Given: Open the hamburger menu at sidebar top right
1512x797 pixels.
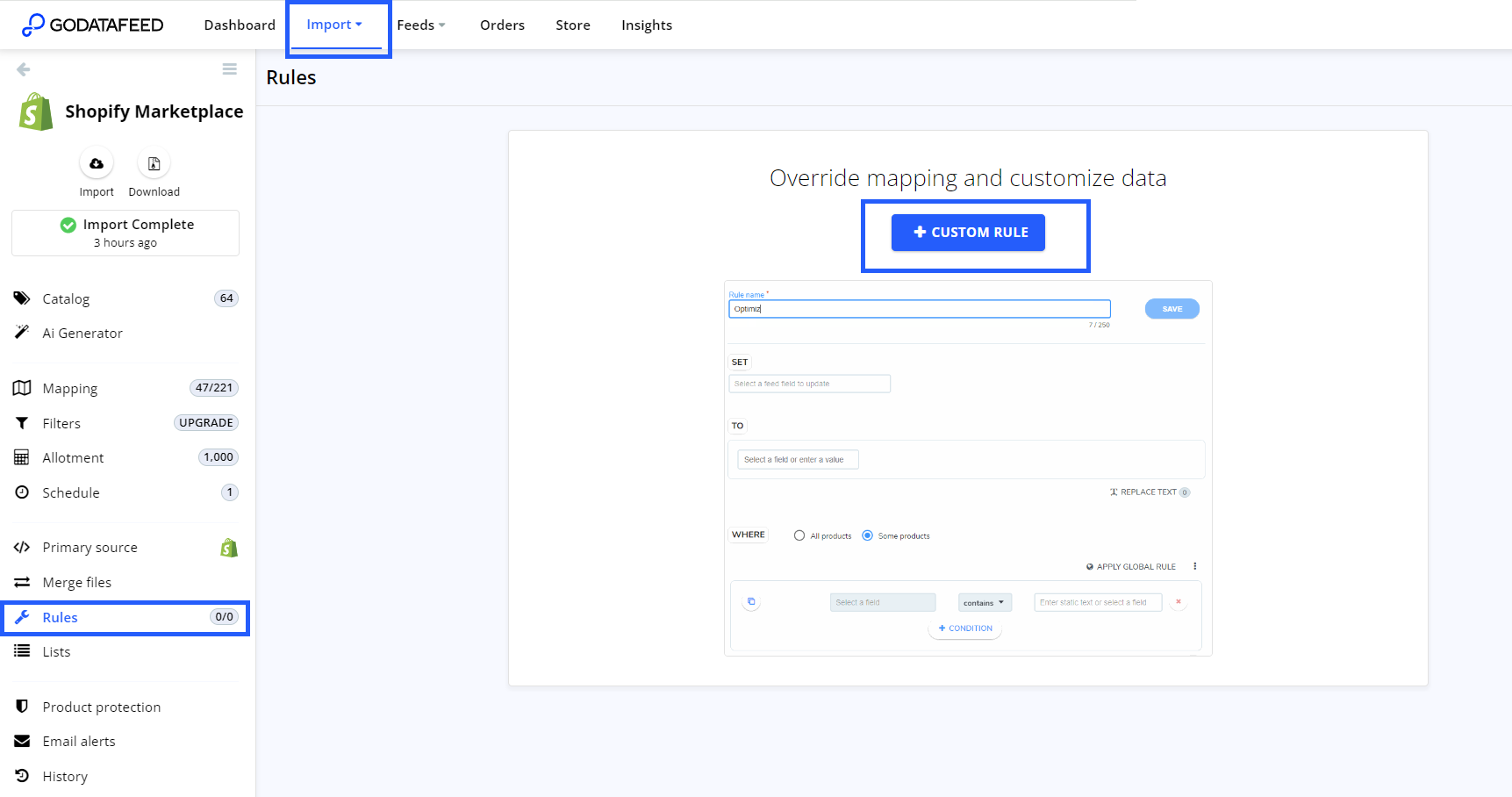Looking at the screenshot, I should click(229, 68).
